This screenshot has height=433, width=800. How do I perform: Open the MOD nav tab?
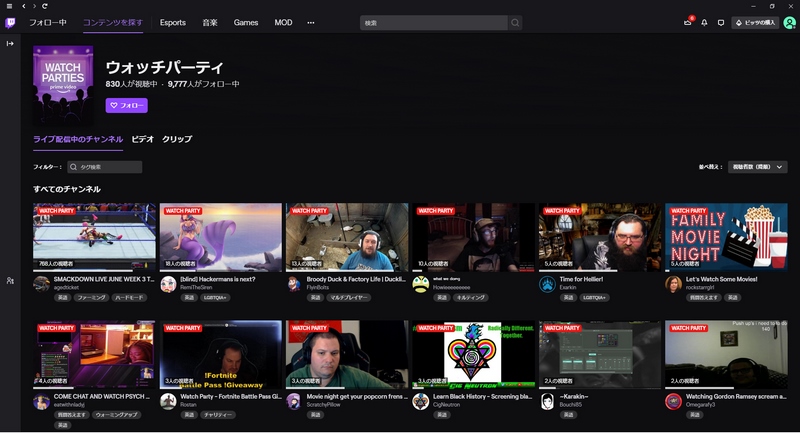[283, 23]
